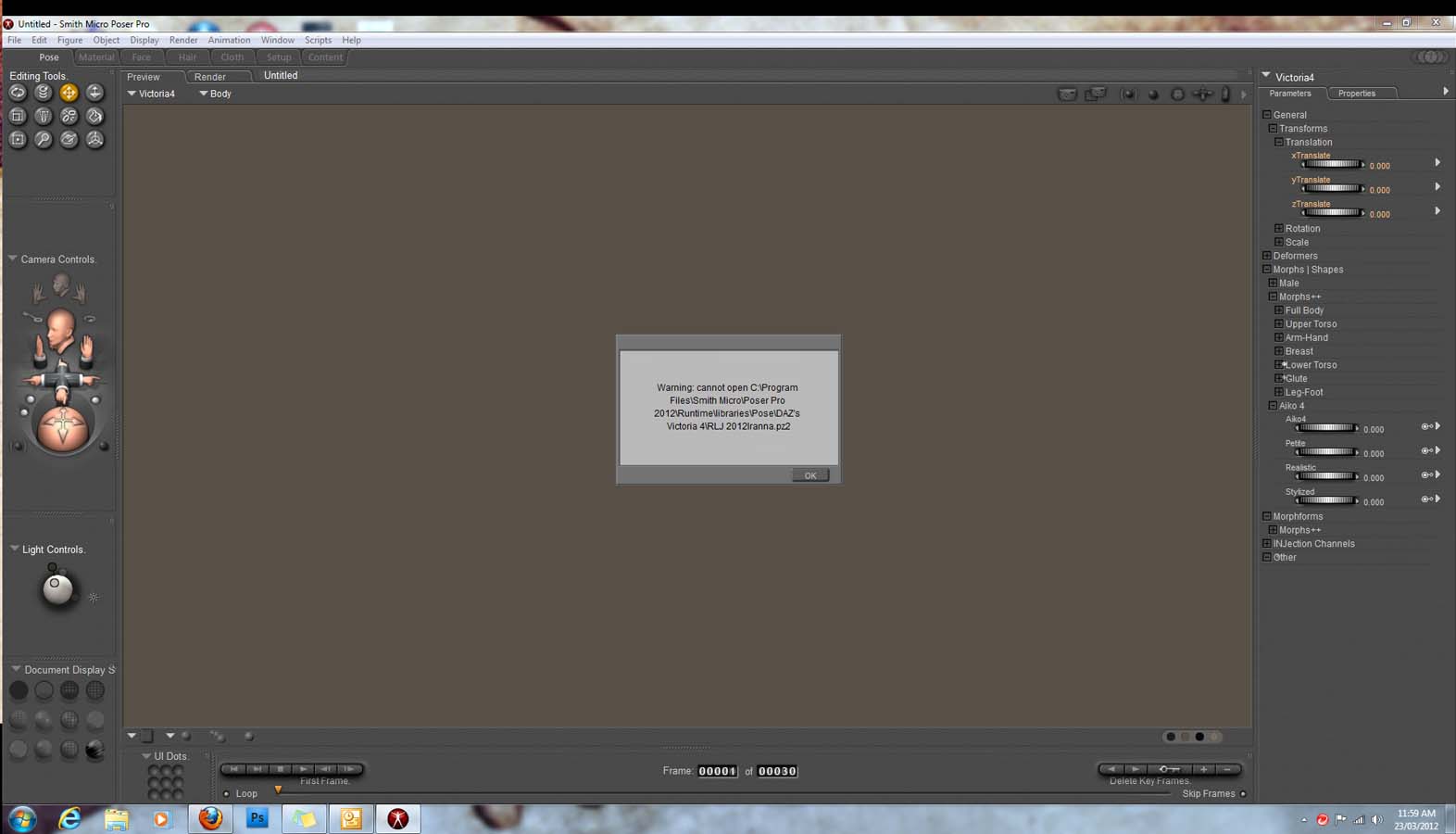Switch to the Render tab
This screenshot has height=834, width=1456.
[x=210, y=77]
